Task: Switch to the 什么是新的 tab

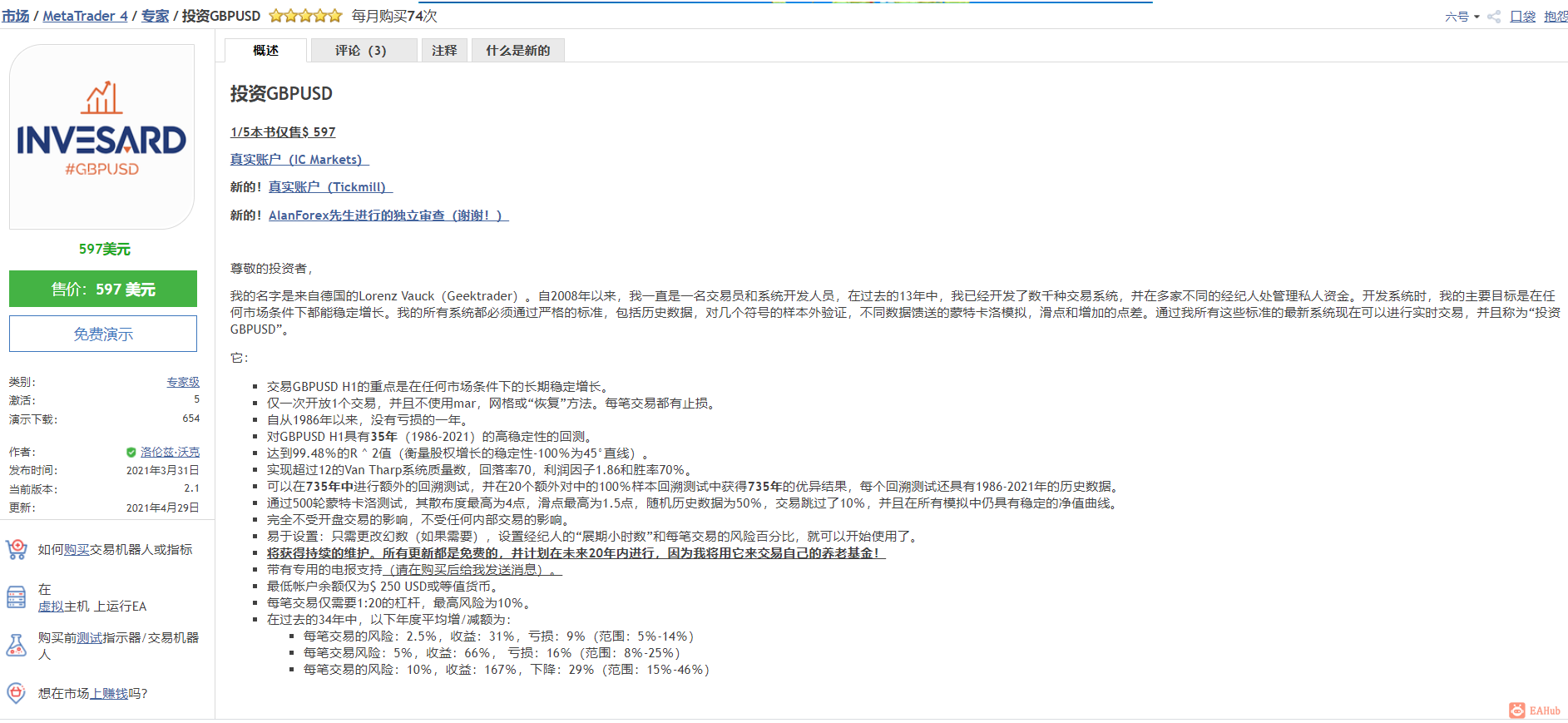Action: [x=518, y=51]
